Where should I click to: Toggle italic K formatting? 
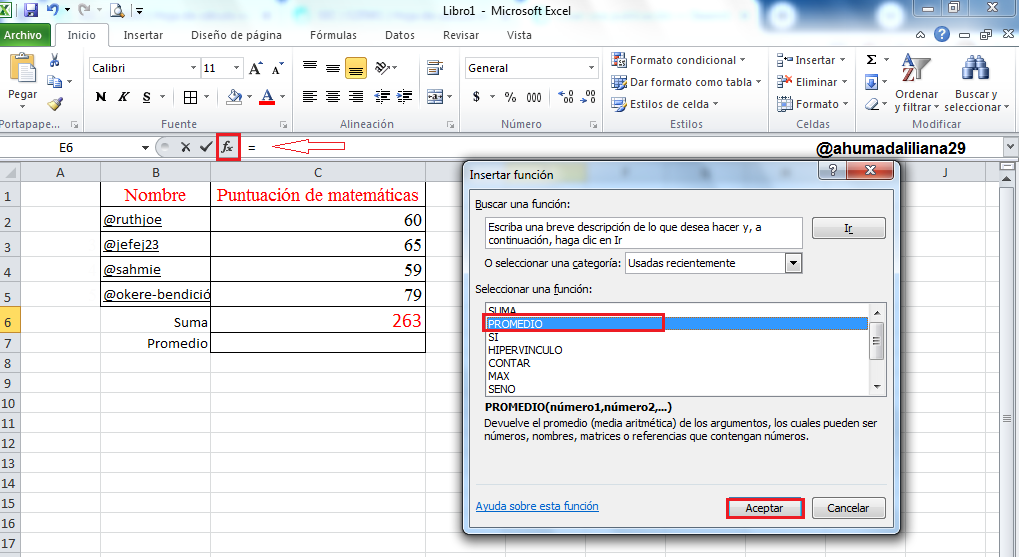[123, 97]
